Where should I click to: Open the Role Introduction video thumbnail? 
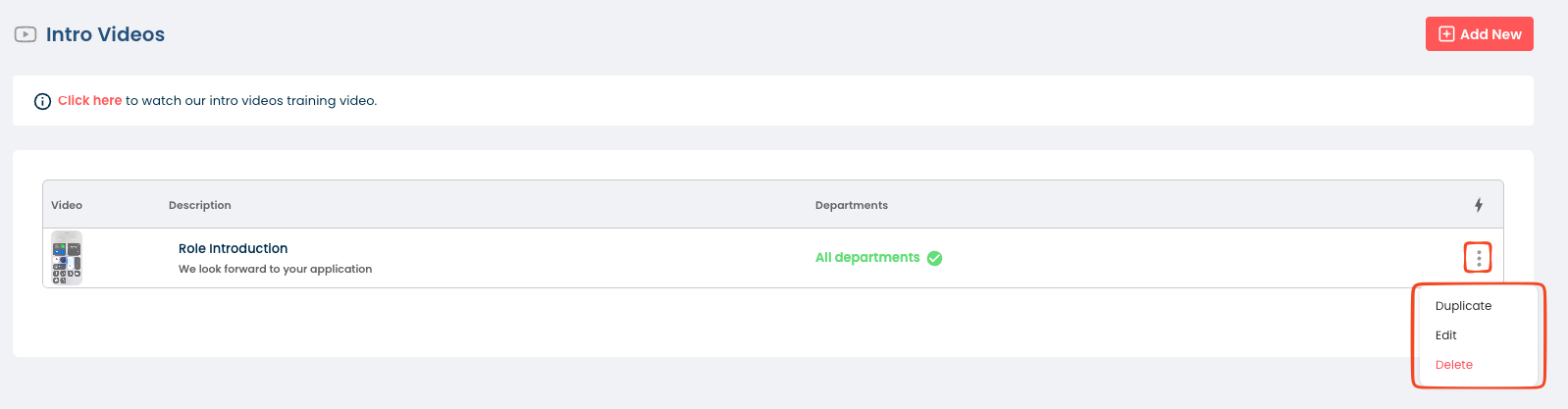(67, 258)
